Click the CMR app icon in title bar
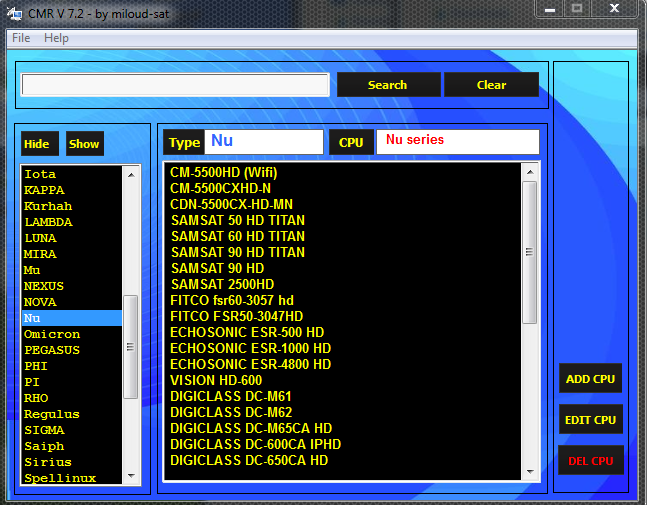The width and height of the screenshot is (647, 505). [15, 14]
